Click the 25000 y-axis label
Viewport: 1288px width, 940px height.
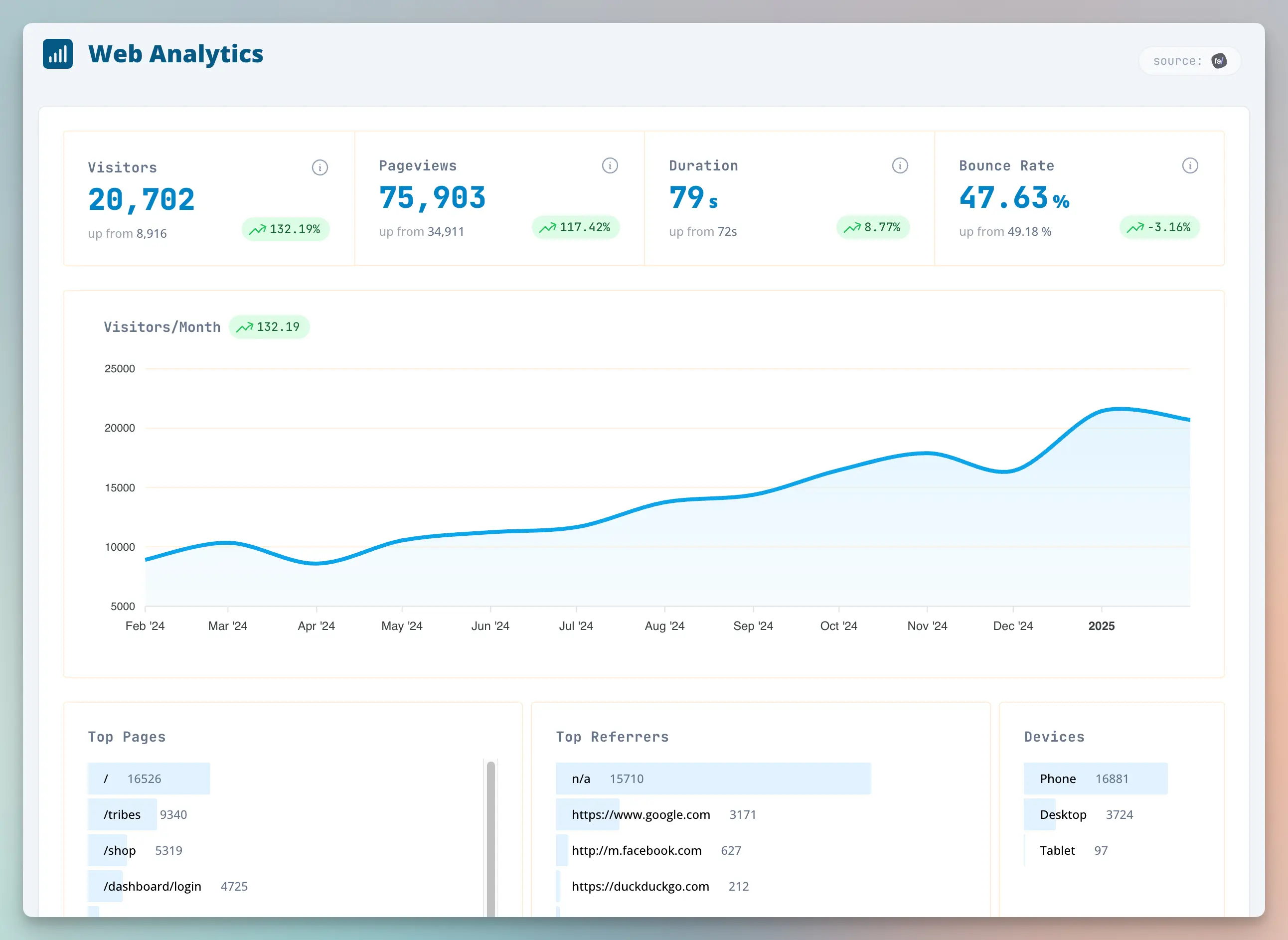click(x=120, y=369)
